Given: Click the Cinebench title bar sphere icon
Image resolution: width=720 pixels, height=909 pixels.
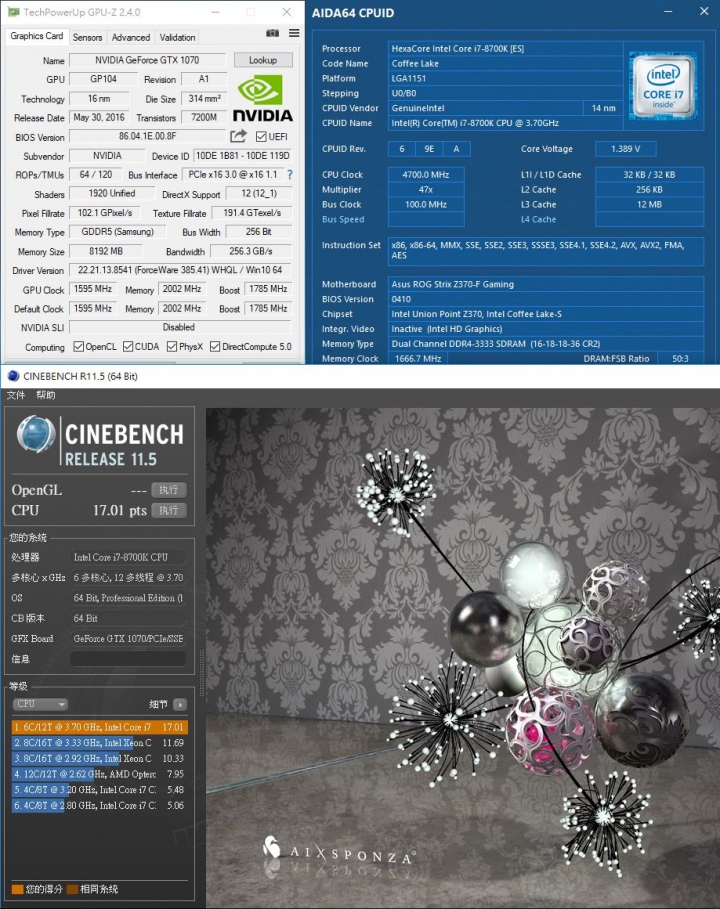Looking at the screenshot, I should click(x=13, y=376).
